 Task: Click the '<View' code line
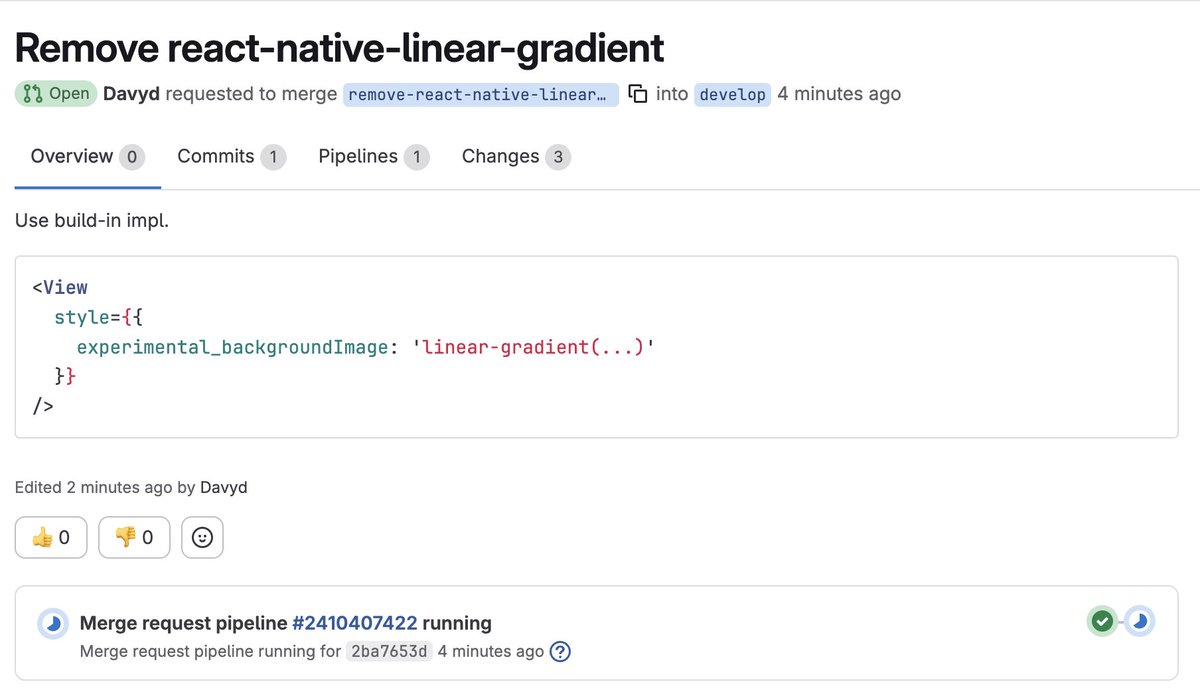click(60, 287)
